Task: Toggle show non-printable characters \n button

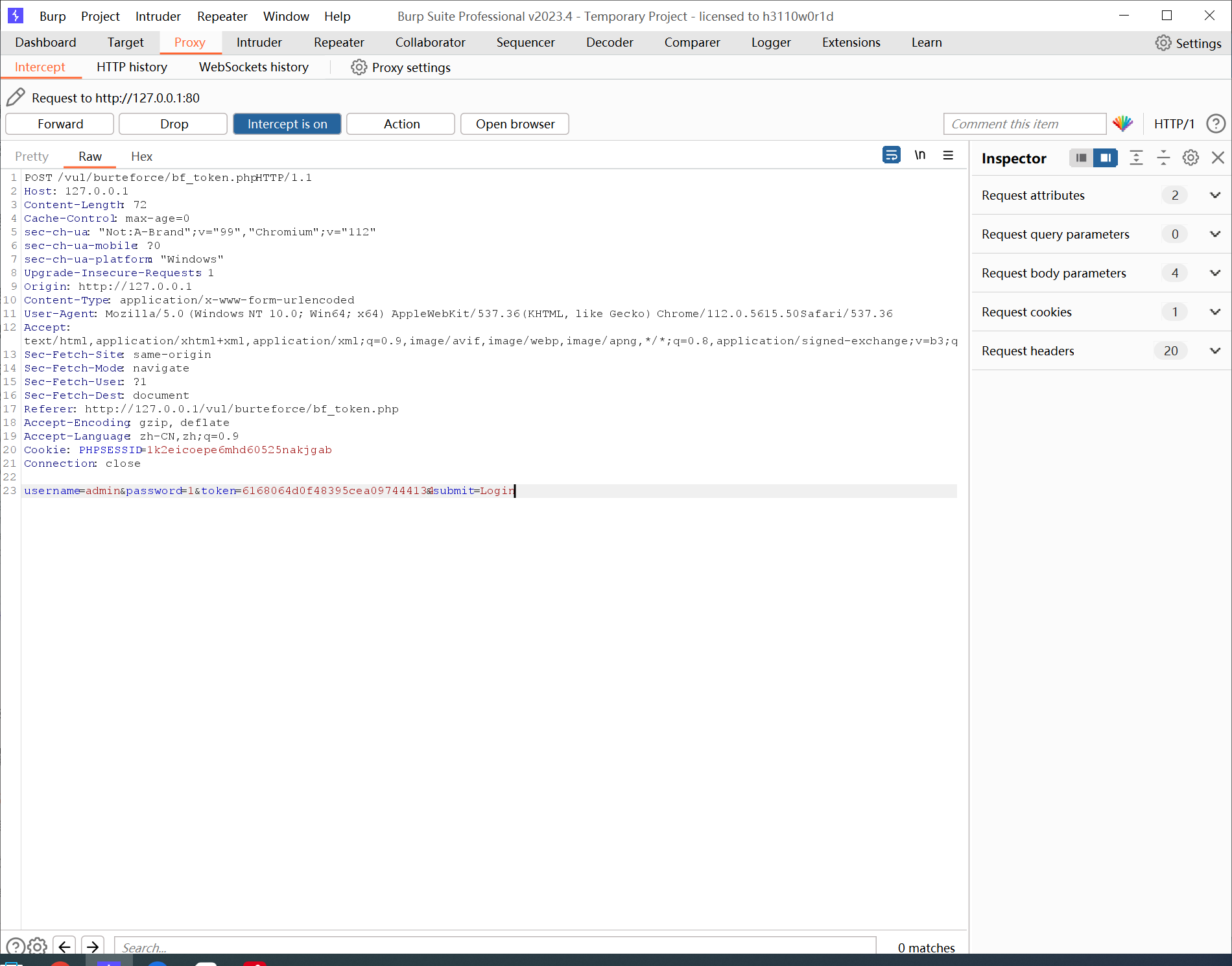Action: [x=919, y=155]
